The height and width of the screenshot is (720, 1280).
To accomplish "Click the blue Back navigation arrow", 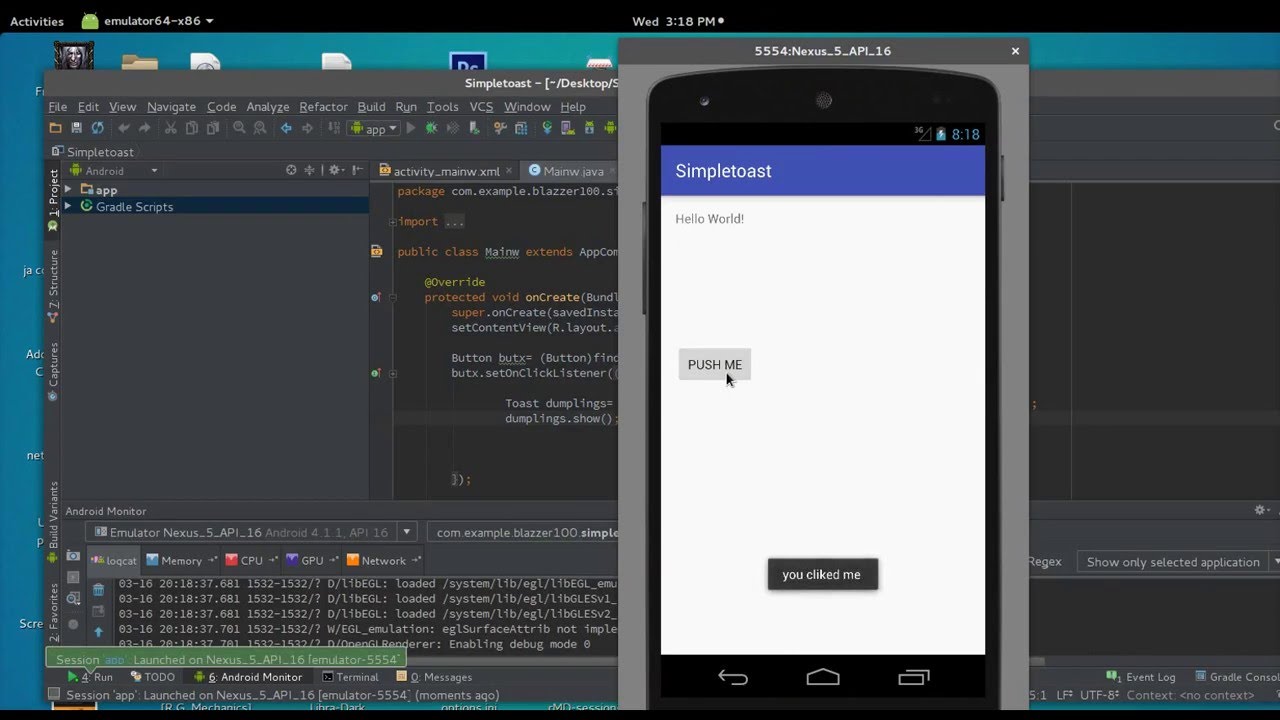I will (x=286, y=128).
